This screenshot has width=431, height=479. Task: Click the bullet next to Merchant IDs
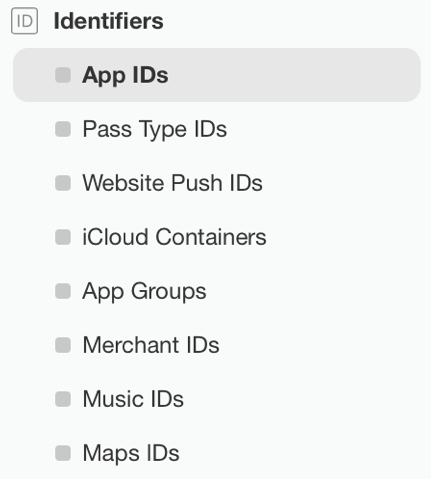63,345
